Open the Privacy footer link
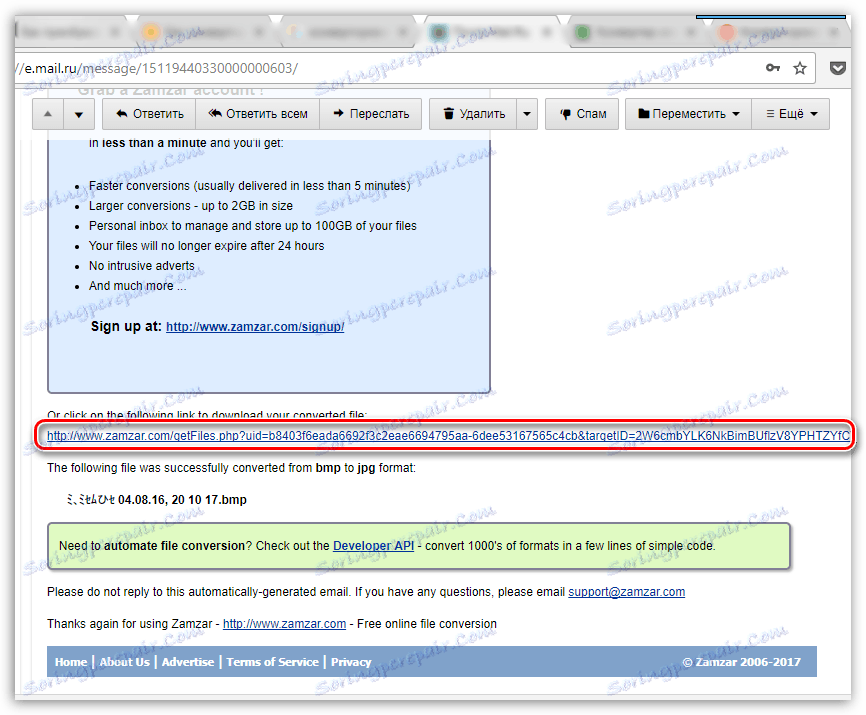The image size is (866, 715). 351,661
